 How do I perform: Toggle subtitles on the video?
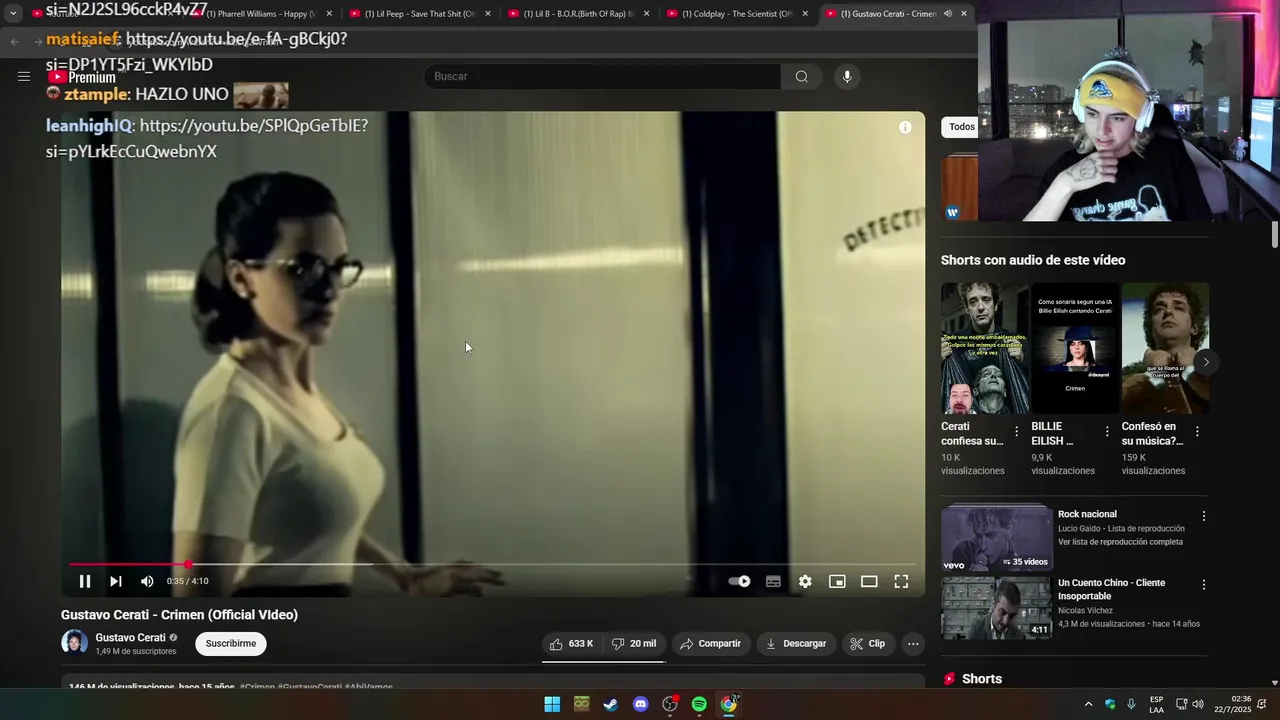point(773,581)
